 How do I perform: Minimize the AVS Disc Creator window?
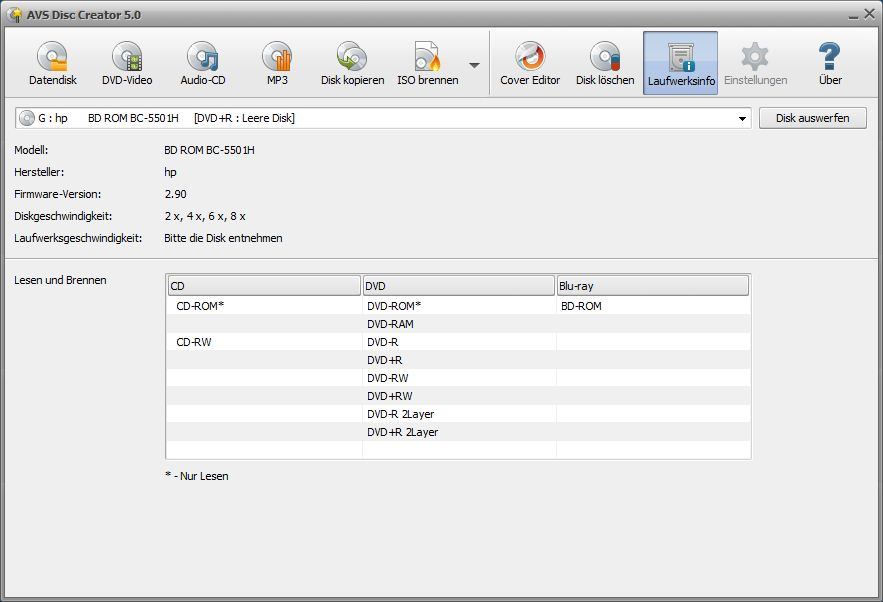tap(853, 16)
